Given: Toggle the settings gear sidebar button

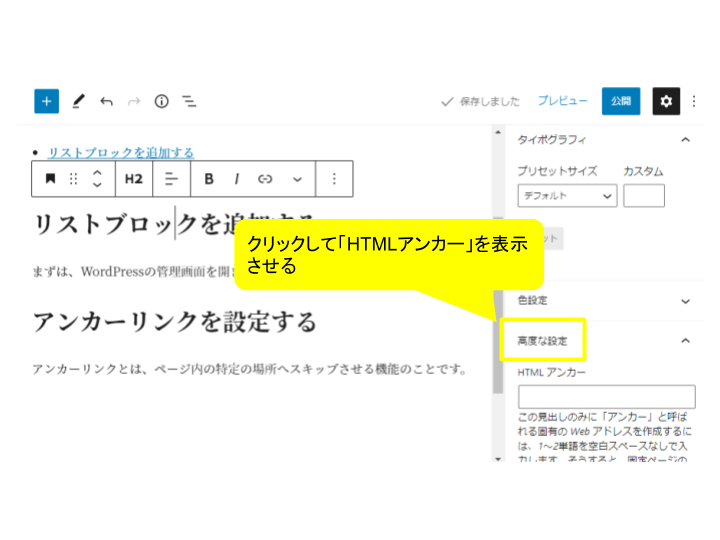Looking at the screenshot, I should click(x=666, y=101).
